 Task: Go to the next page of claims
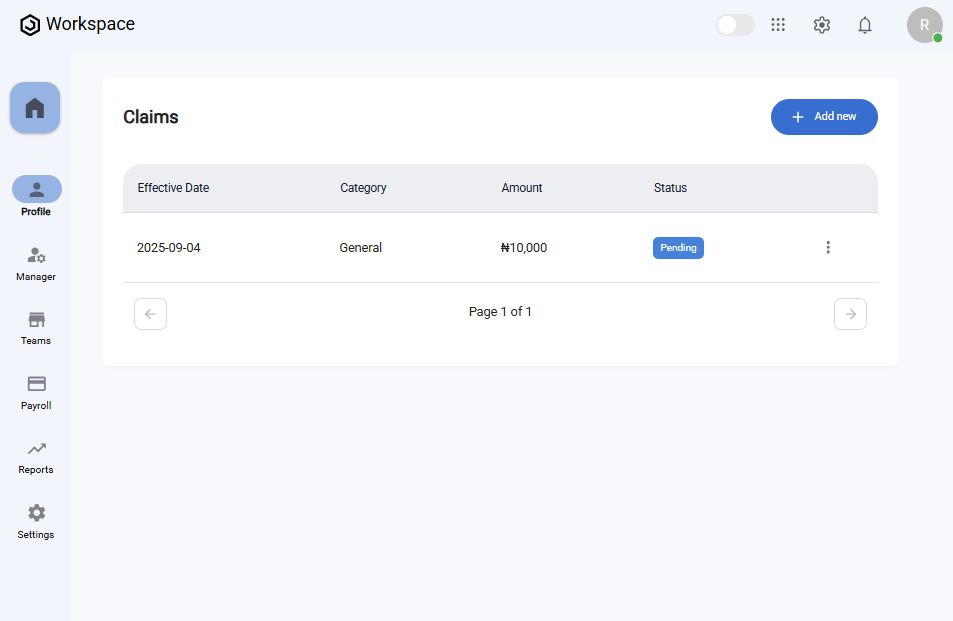click(x=850, y=314)
